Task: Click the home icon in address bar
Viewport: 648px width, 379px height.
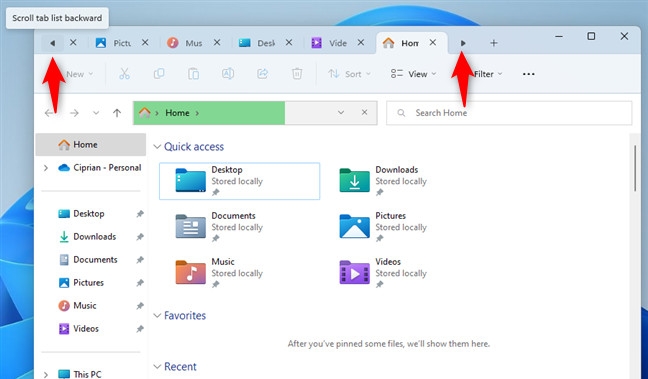Action: (x=144, y=113)
